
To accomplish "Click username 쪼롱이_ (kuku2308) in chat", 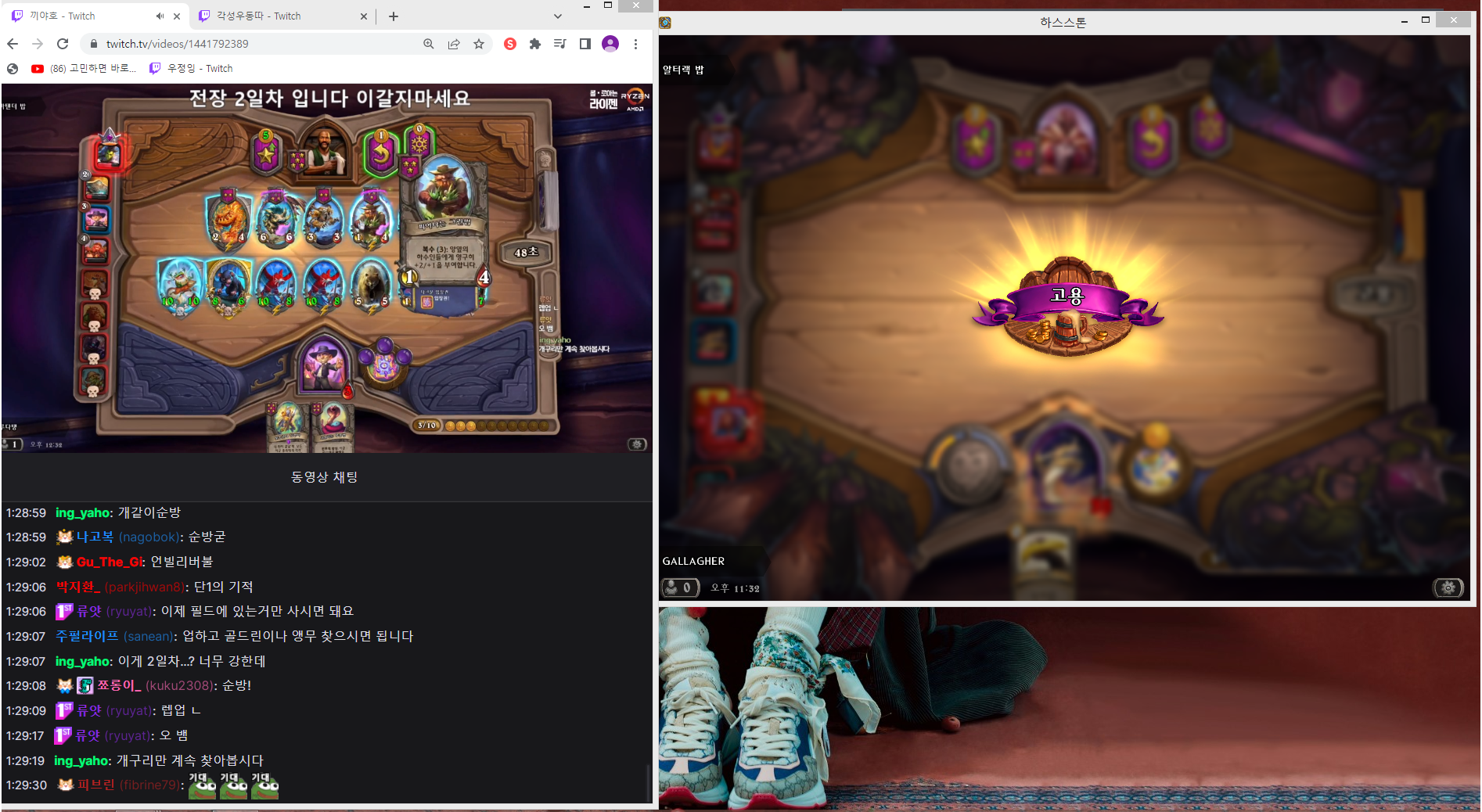I will pos(156,686).
